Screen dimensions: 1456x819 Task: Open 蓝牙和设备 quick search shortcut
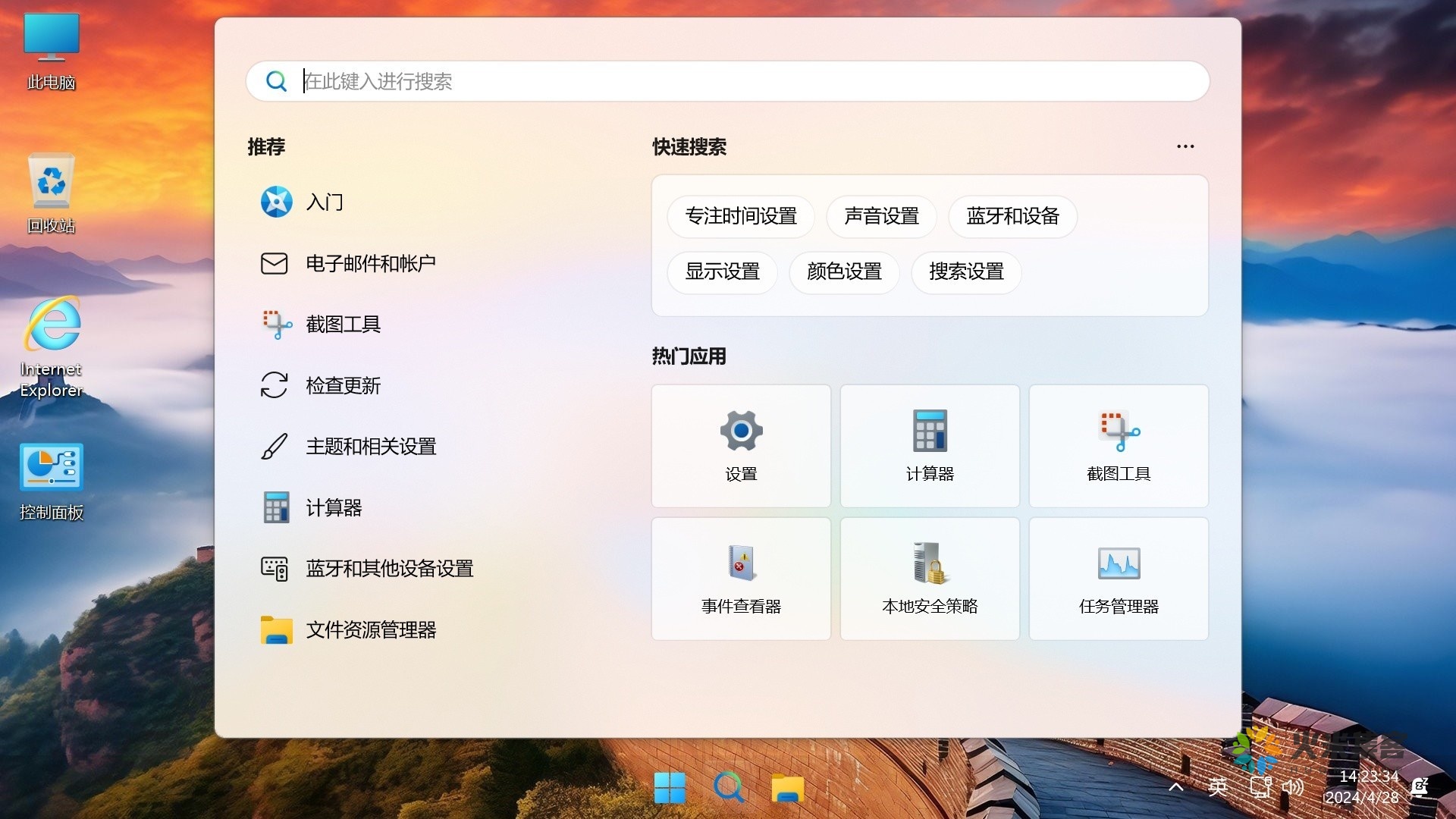1012,217
